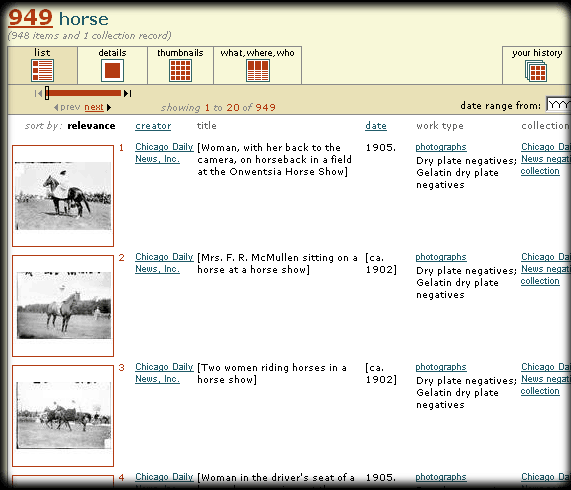Click result number 2
The image size is (571, 490).
[122, 258]
